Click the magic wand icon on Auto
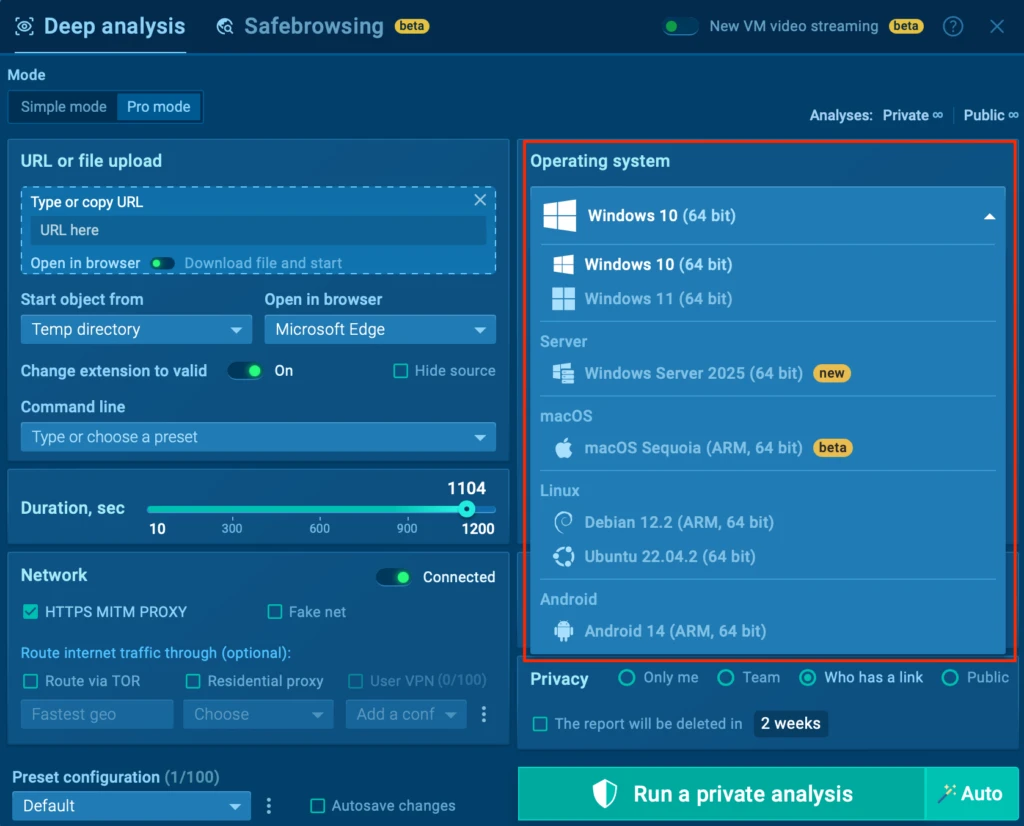1024x826 pixels. click(x=946, y=793)
